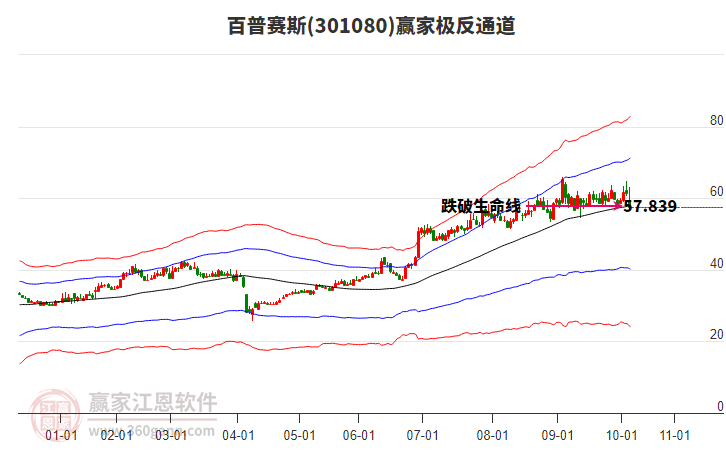Screen dimensions: 726x450
Task: Click the pink arrow line at 57.839 level
Action: tap(574, 206)
